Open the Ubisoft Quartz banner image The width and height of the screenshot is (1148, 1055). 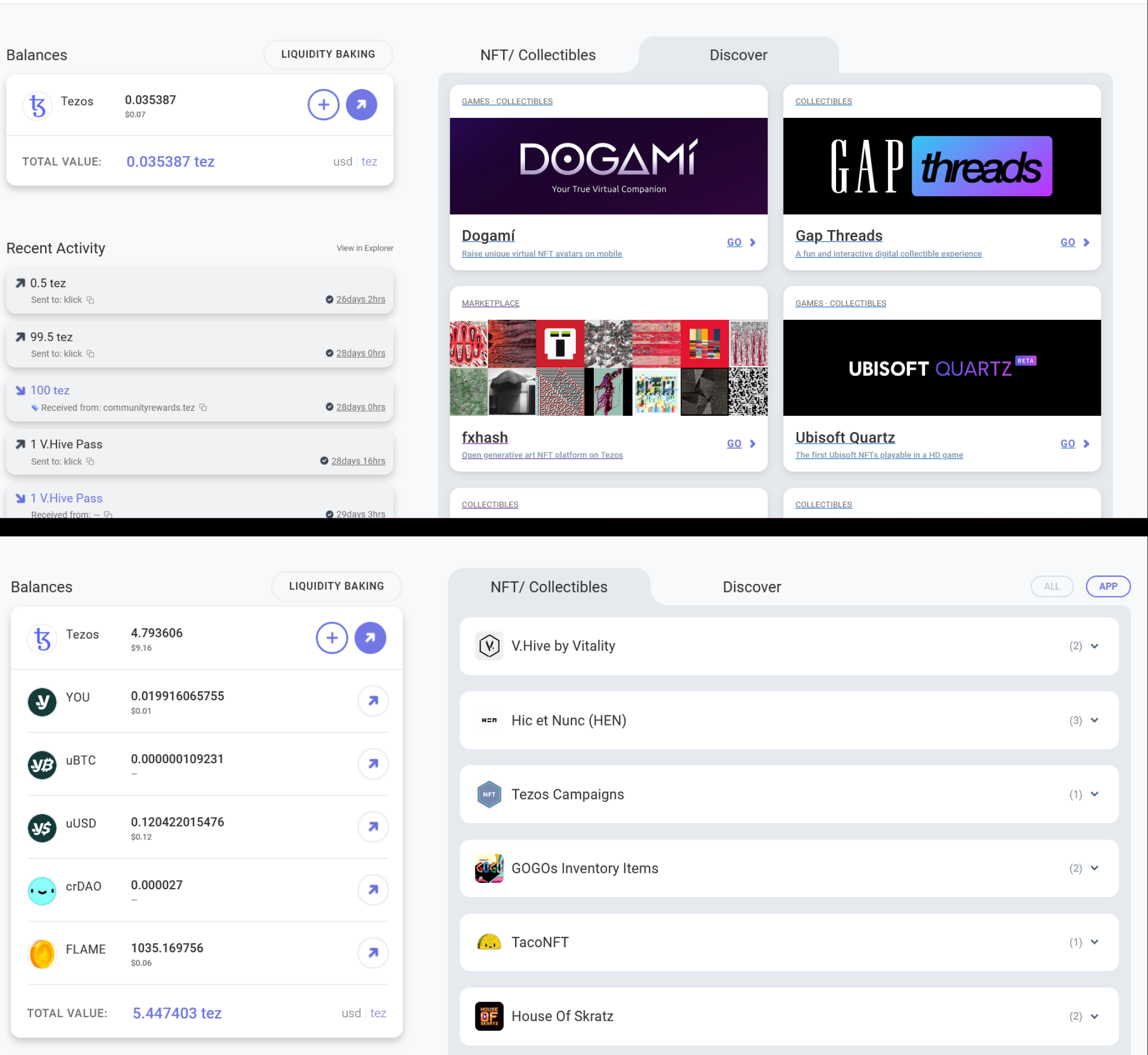[x=942, y=368]
